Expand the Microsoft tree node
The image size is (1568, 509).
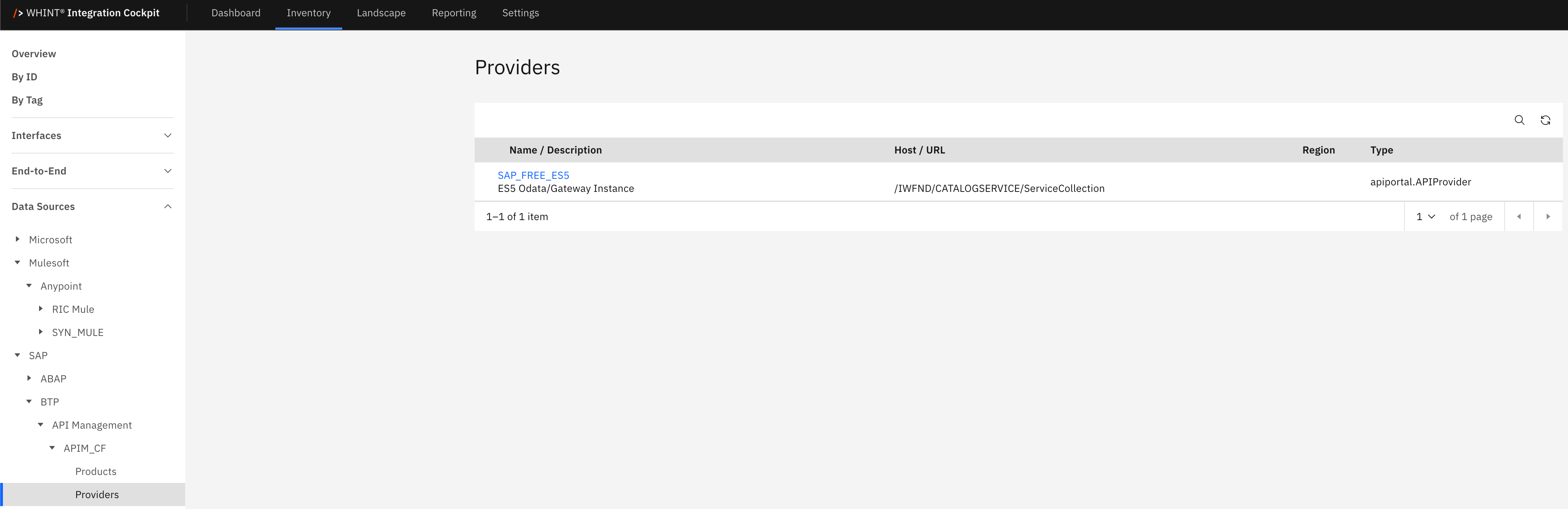[18, 239]
